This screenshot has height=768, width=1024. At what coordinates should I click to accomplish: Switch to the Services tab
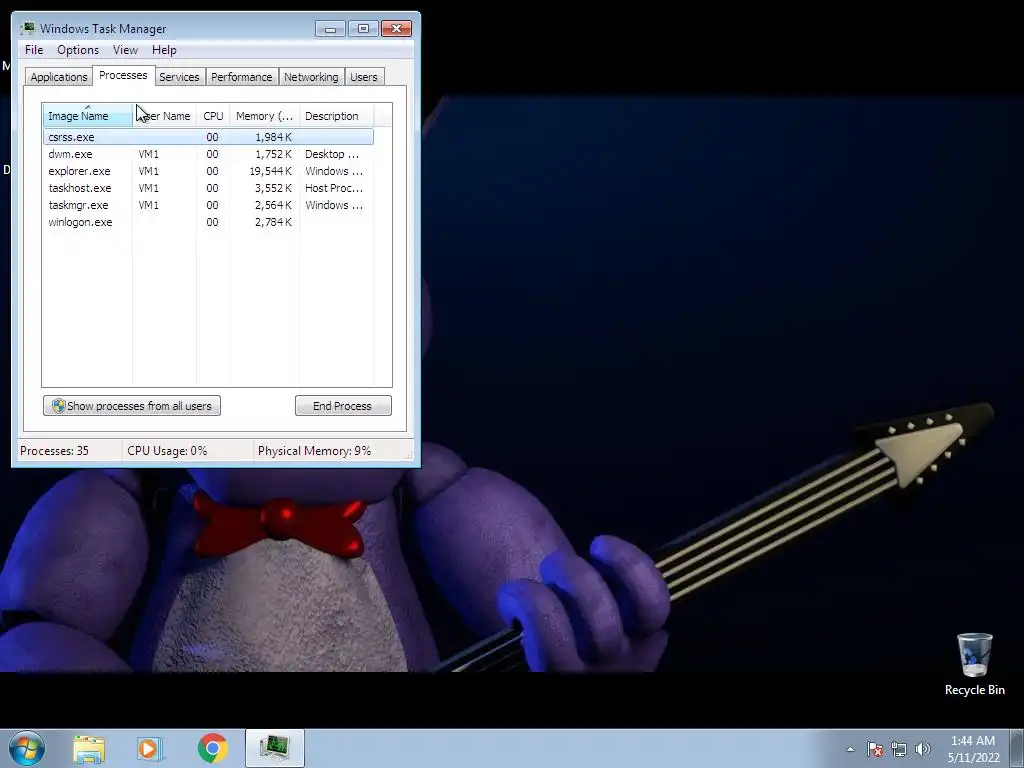tap(179, 77)
